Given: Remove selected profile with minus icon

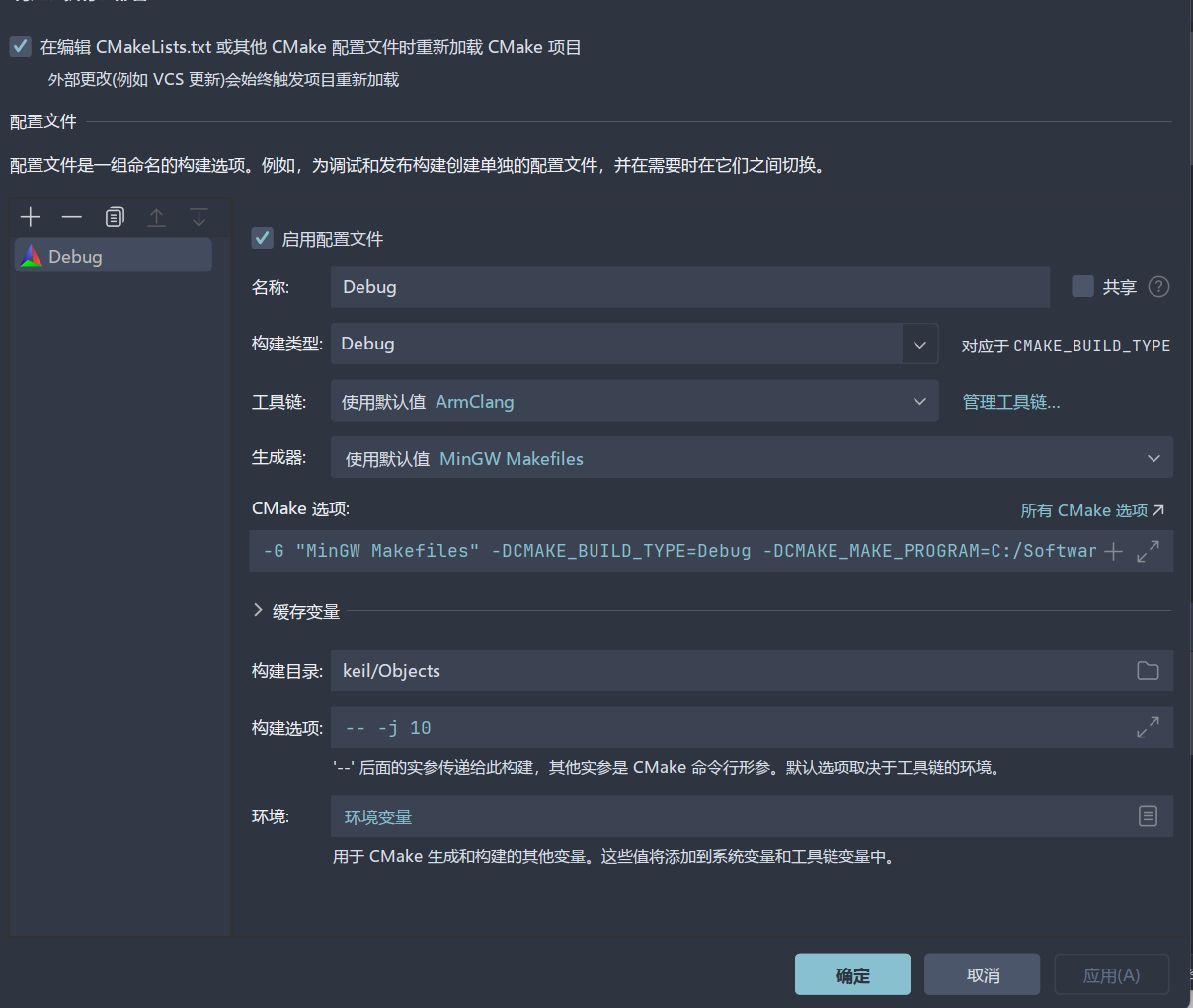Looking at the screenshot, I should pos(72,217).
